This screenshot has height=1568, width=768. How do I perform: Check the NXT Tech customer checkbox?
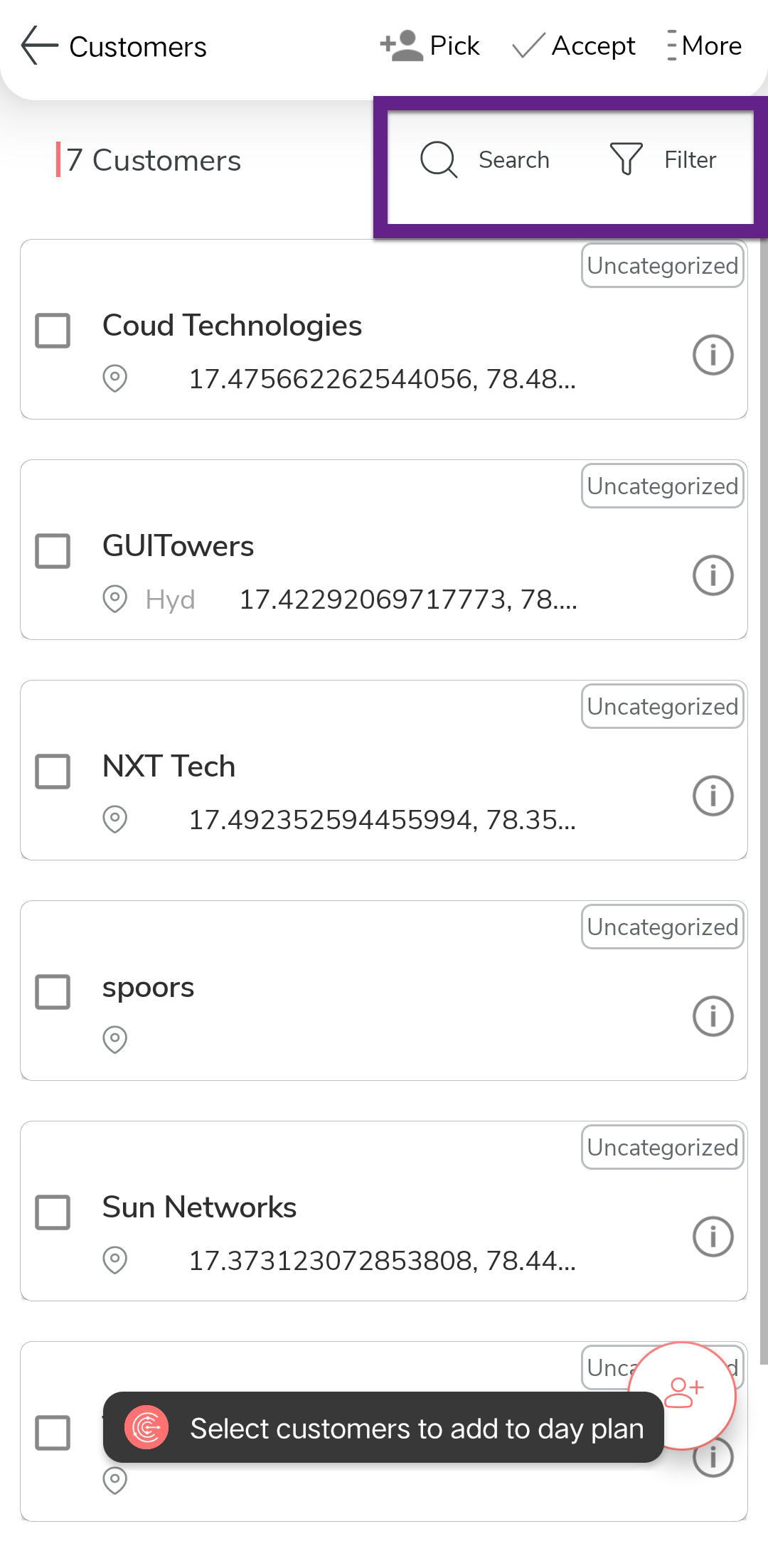click(53, 772)
